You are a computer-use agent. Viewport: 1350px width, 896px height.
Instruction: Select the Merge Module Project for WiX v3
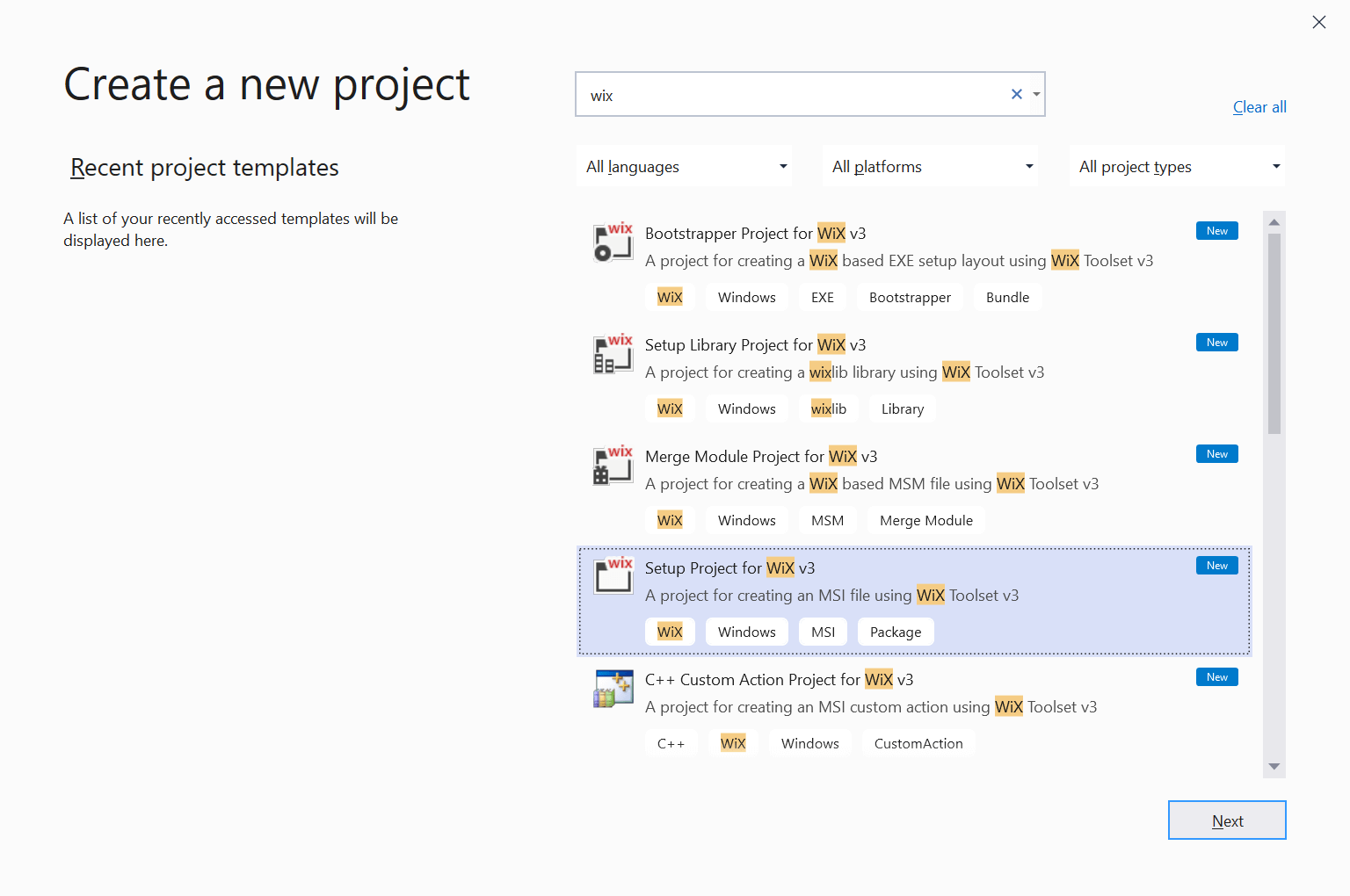760,457
